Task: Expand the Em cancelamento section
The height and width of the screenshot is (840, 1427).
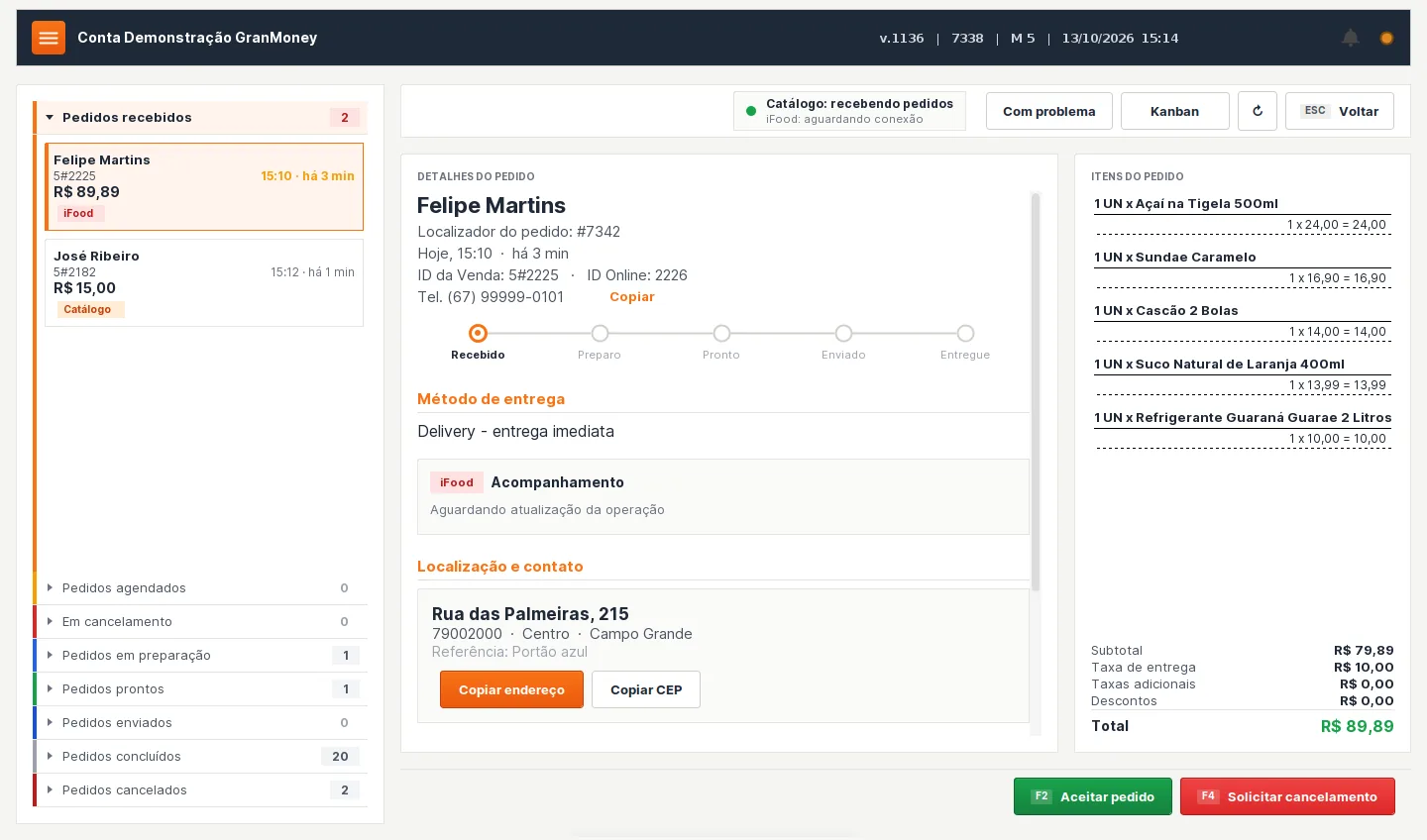Action: click(200, 621)
